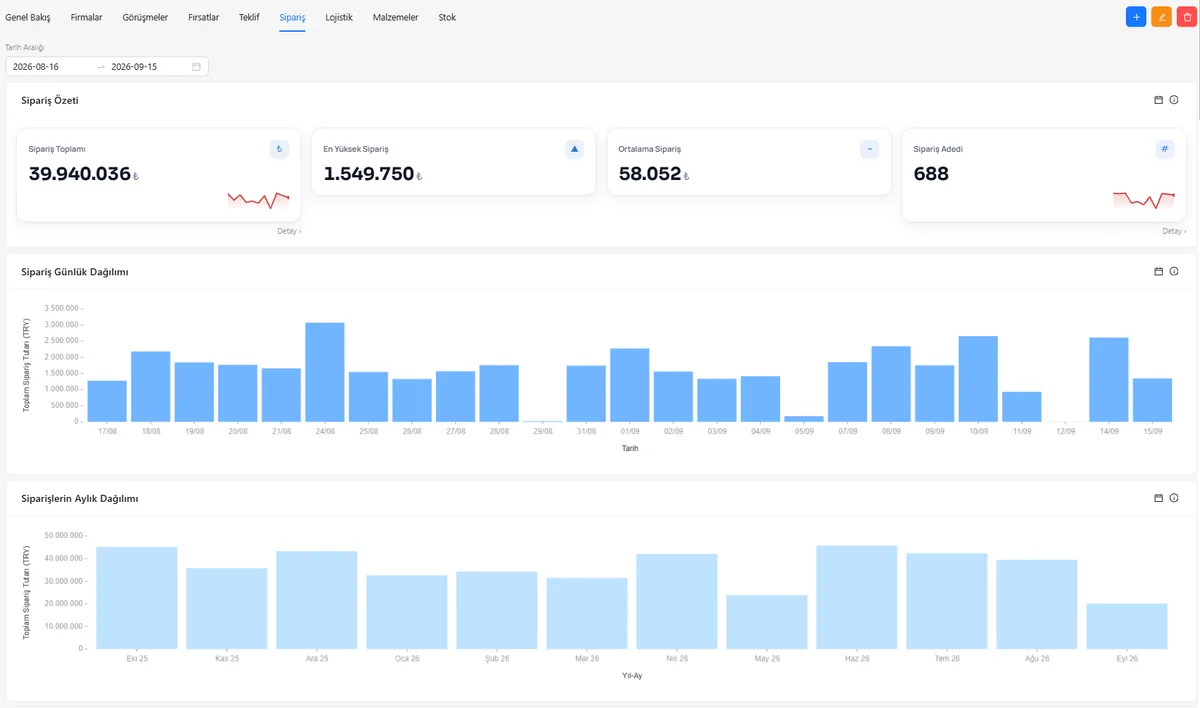Click the Eyl 26 bar in the monthly chart

tap(1127, 626)
